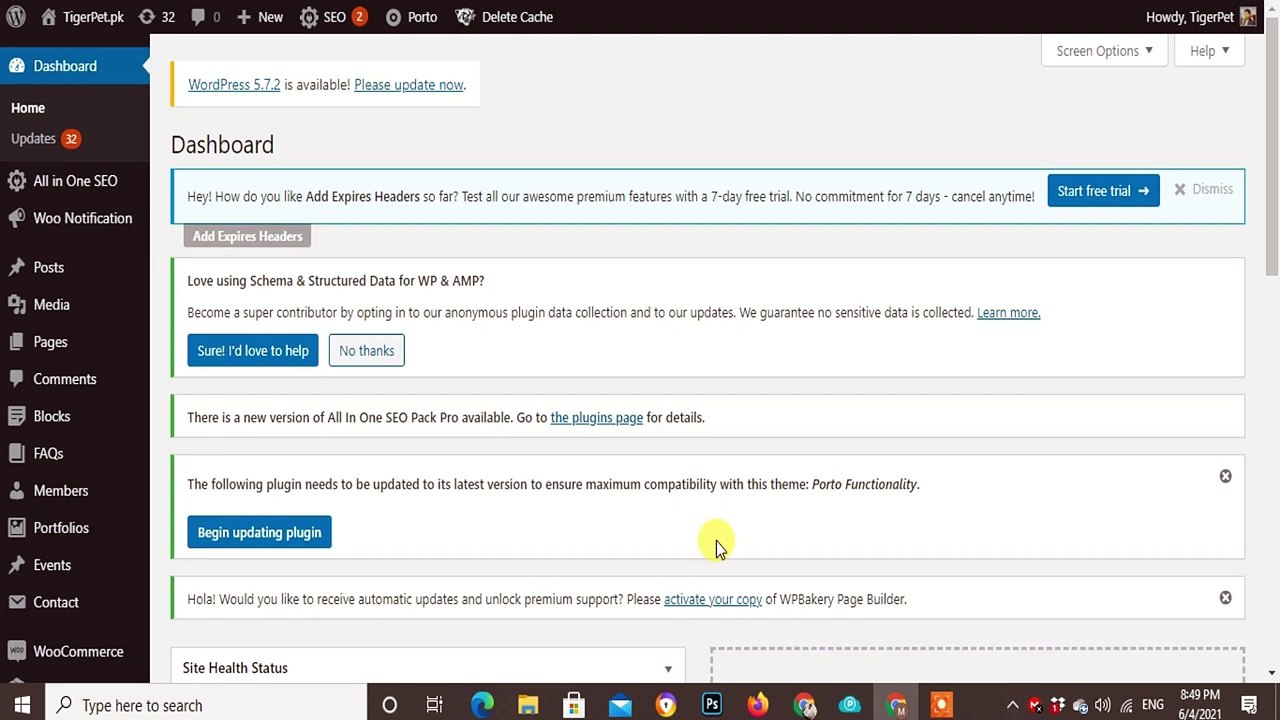The image size is (1280, 720).
Task: Expand the Help dropdown tab
Action: (x=1210, y=51)
